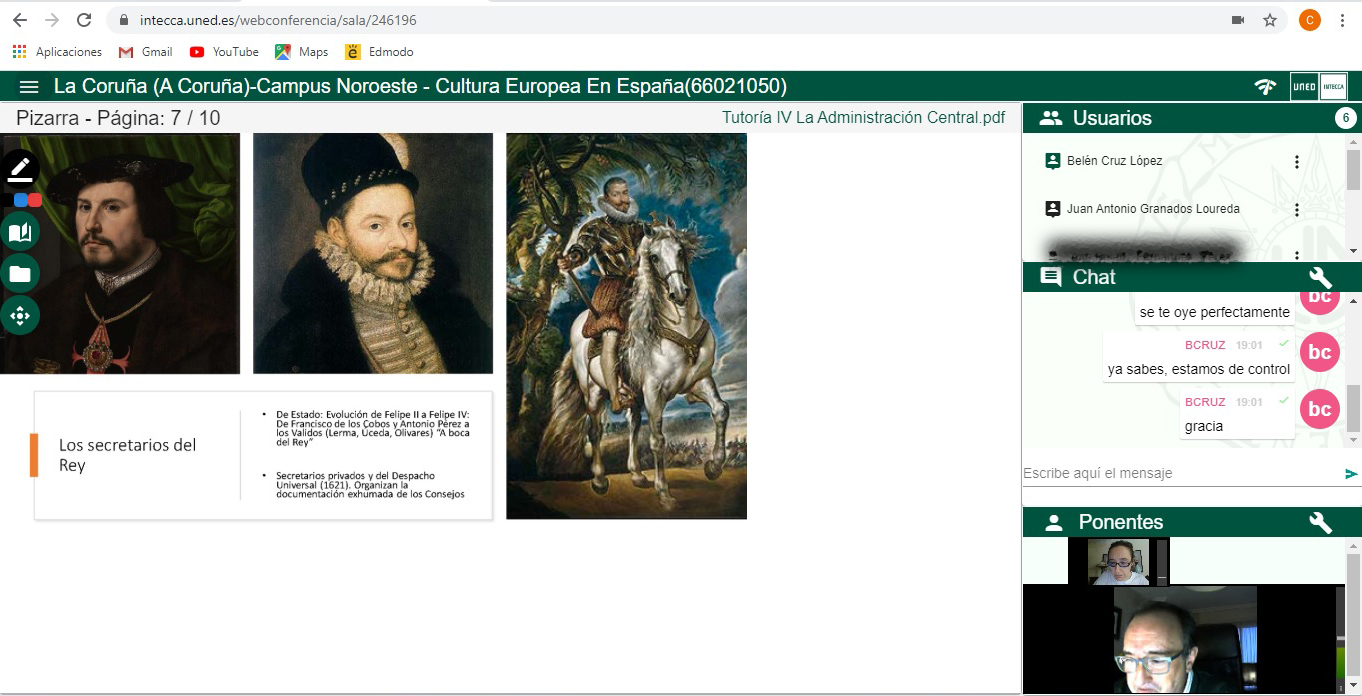The width and height of the screenshot is (1362, 696).
Task: Open Chat settings wrench
Action: click(1320, 277)
